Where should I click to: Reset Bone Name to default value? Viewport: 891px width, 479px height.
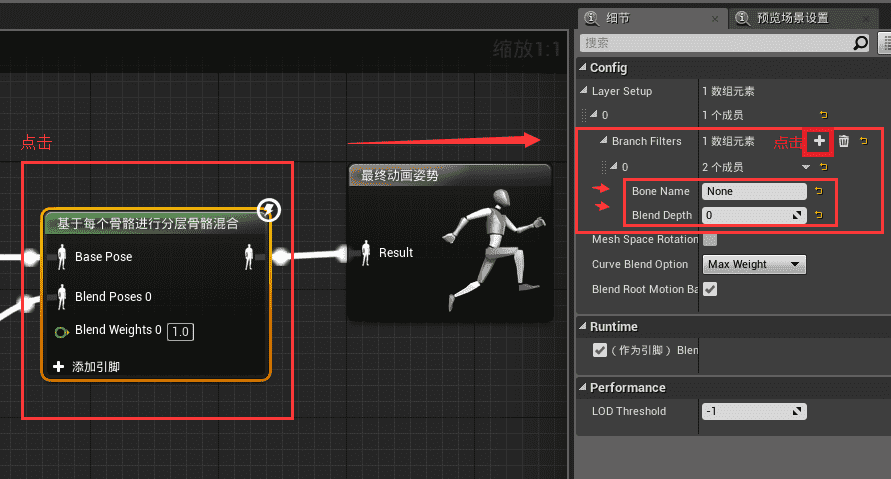click(818, 190)
